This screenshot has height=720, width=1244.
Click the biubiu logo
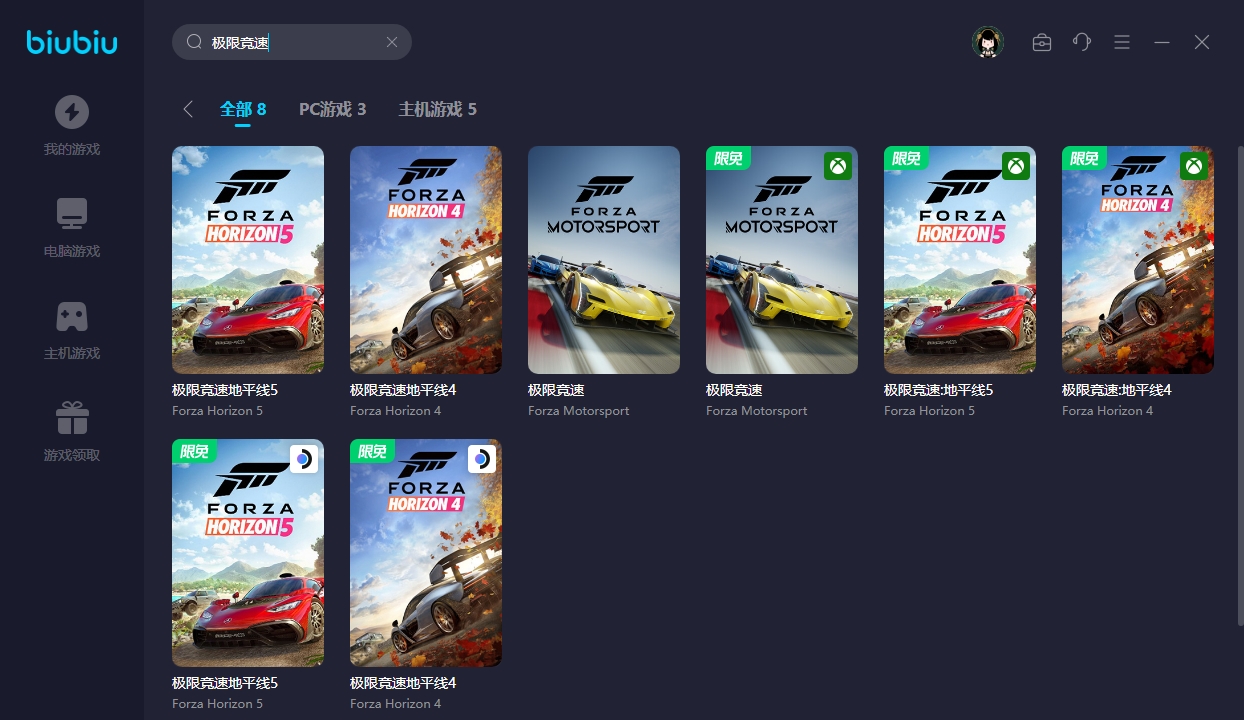point(72,42)
